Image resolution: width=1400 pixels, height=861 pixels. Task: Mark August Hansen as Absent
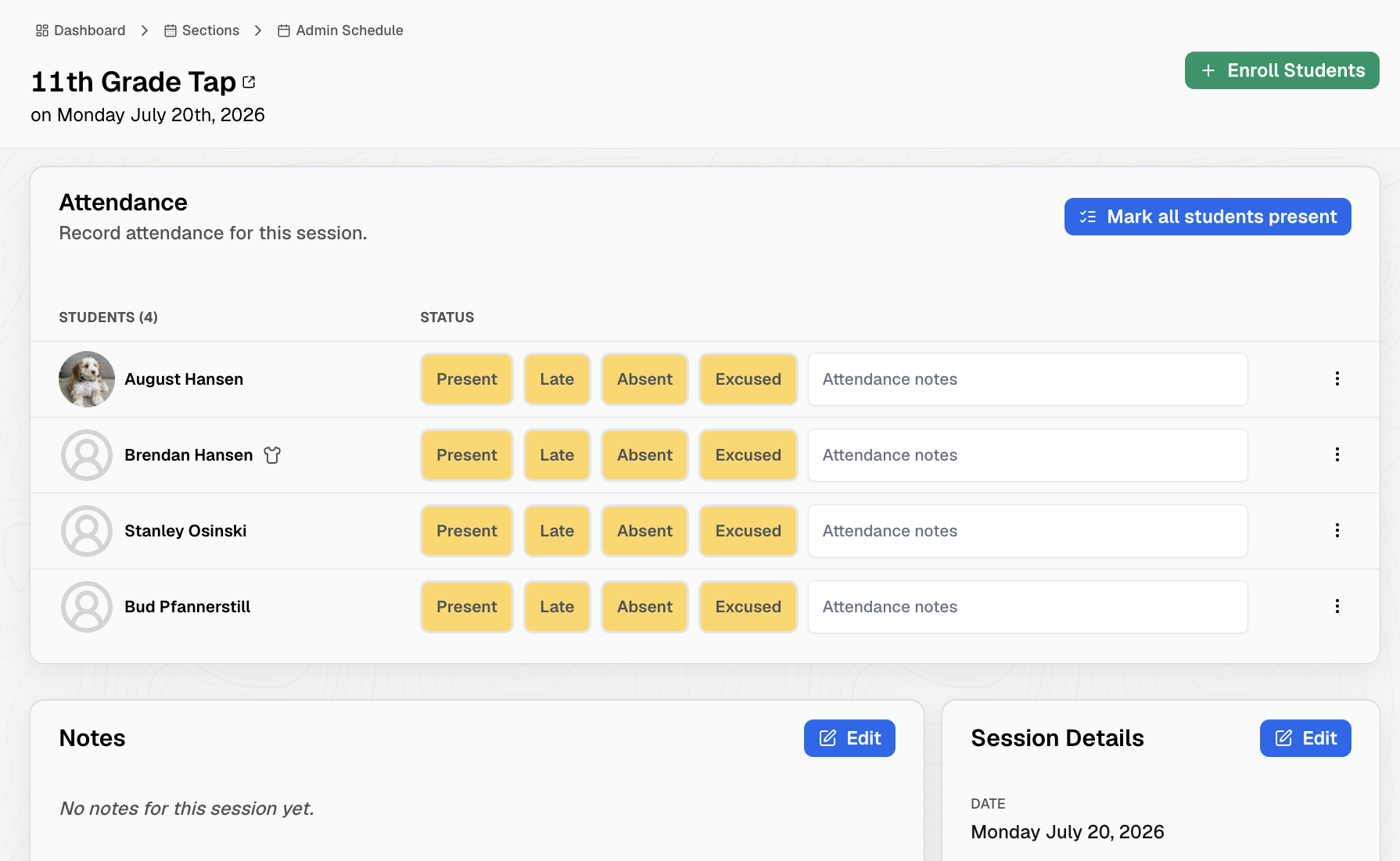(x=644, y=379)
